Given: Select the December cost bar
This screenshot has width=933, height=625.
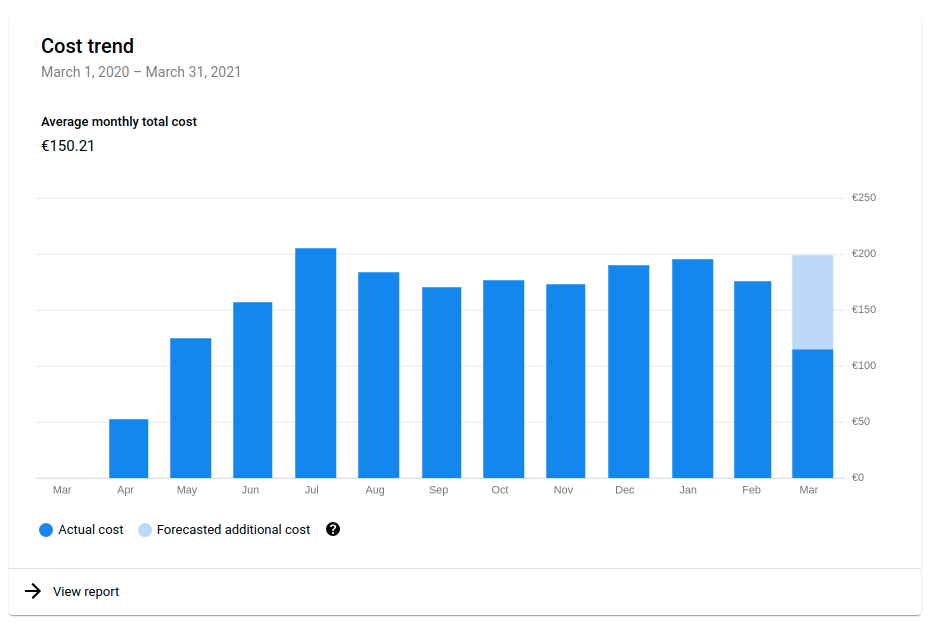Looking at the screenshot, I should [628, 372].
